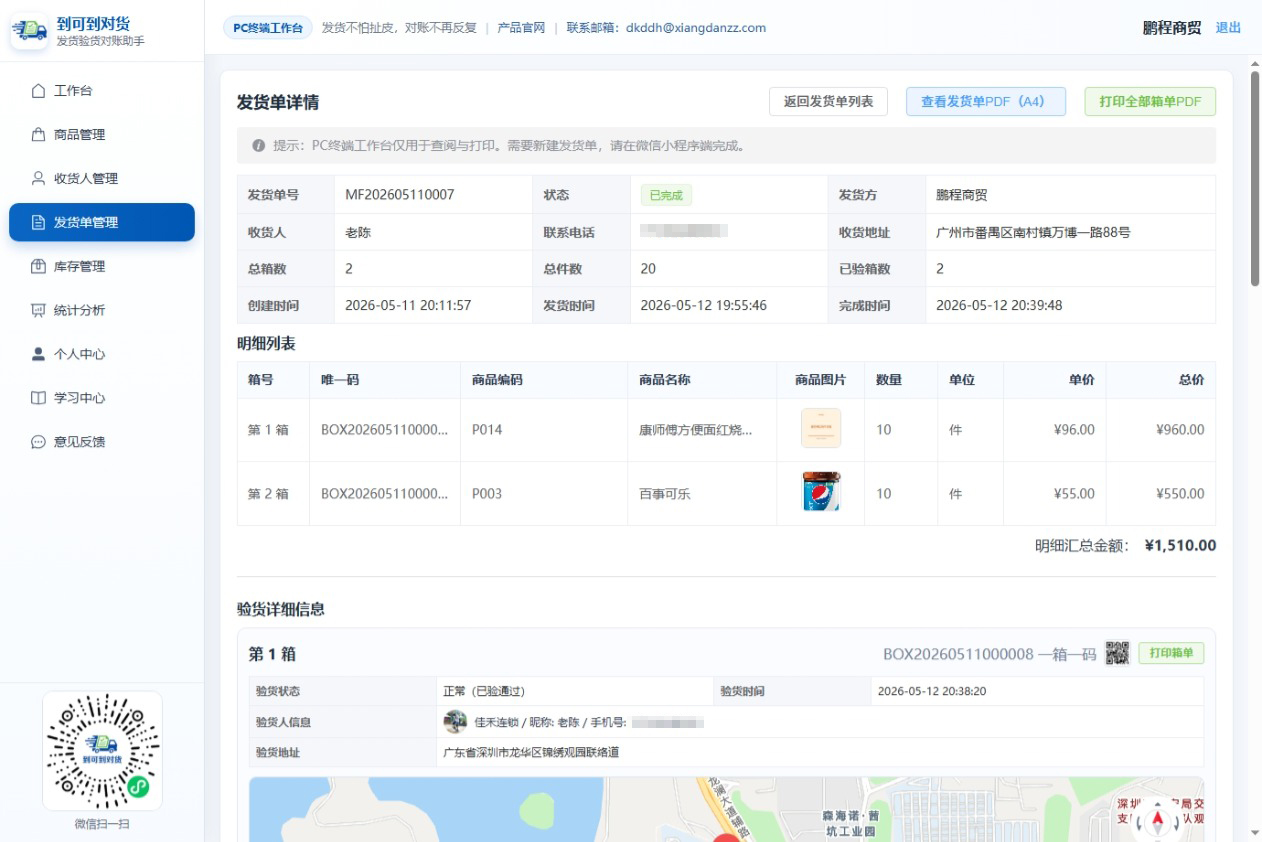This screenshot has width=1262, height=842.
Task: Click the info icon before 提示
Action: (x=259, y=146)
